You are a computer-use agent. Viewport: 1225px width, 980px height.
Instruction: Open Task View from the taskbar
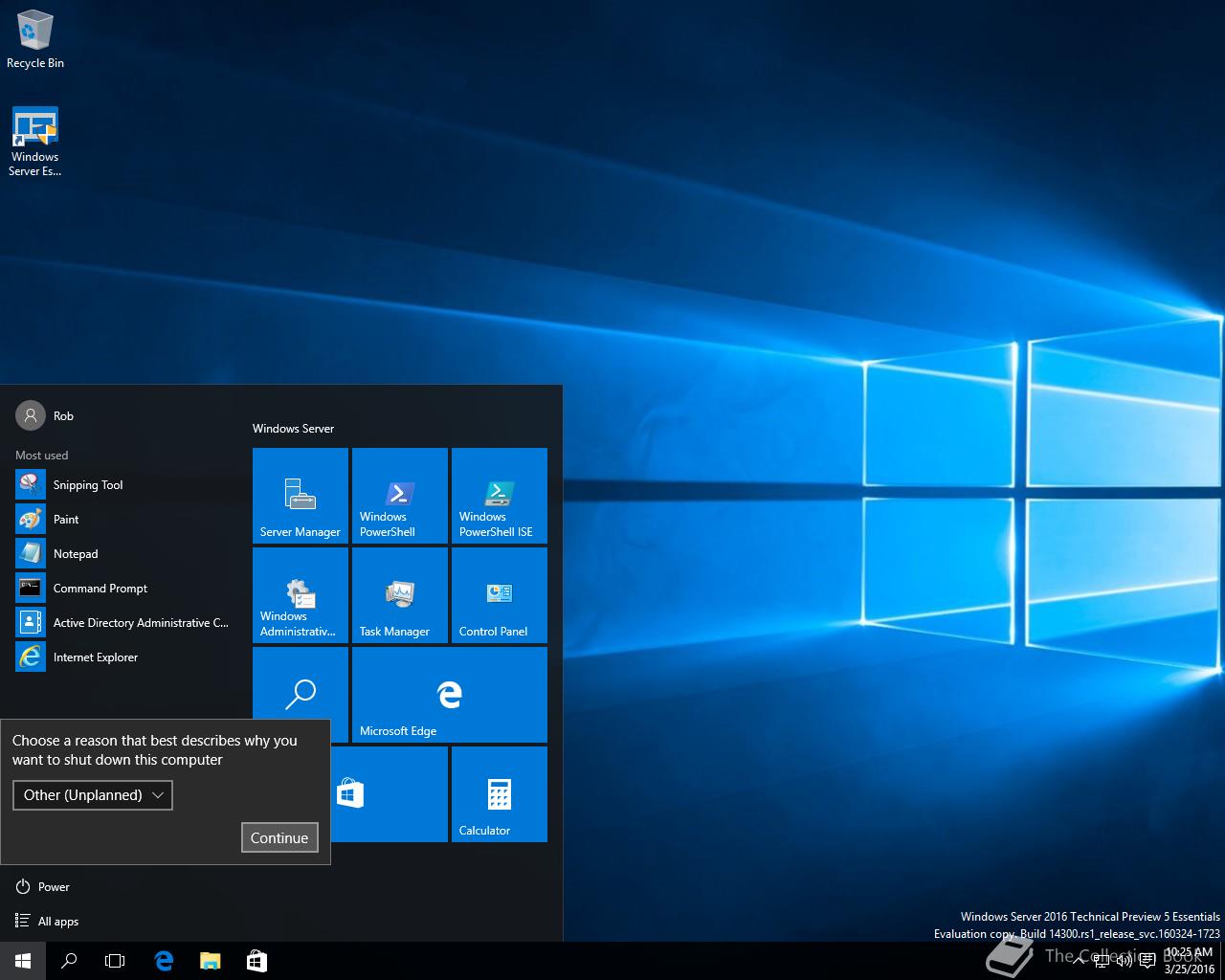[115, 961]
